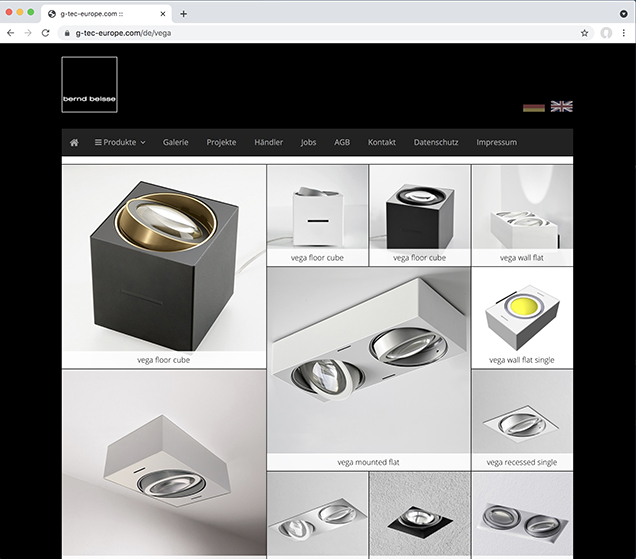Switch site language to English flag
This screenshot has width=636, height=559.
tap(562, 106)
